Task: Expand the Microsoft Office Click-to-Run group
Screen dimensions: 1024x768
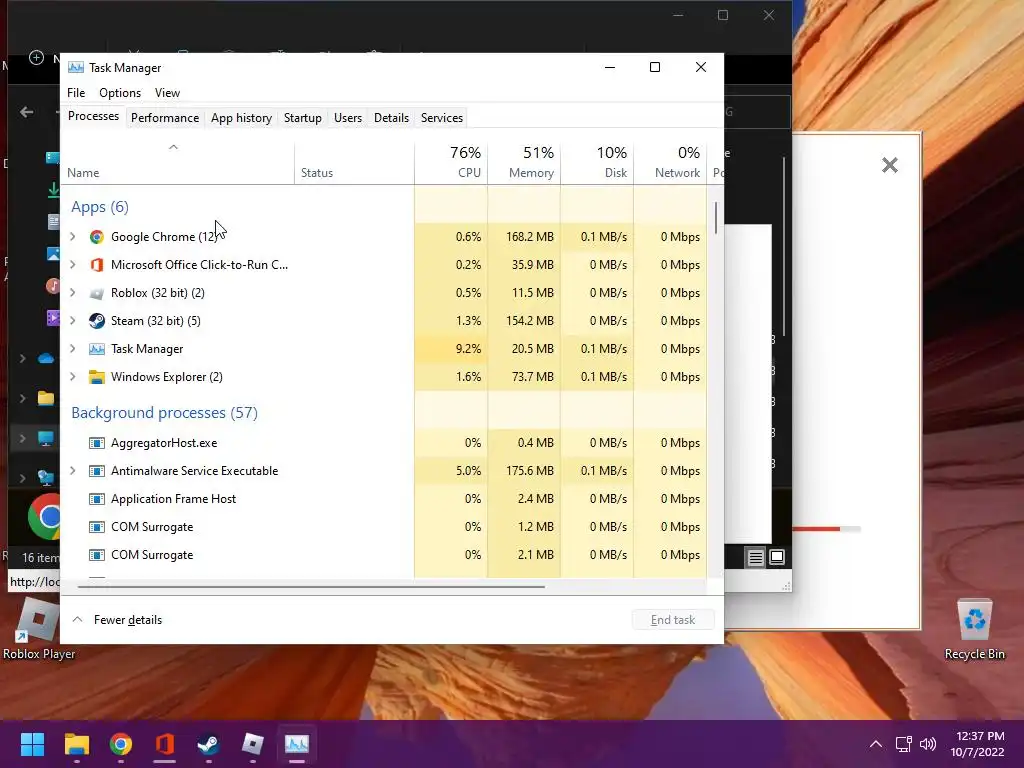Action: point(72,265)
